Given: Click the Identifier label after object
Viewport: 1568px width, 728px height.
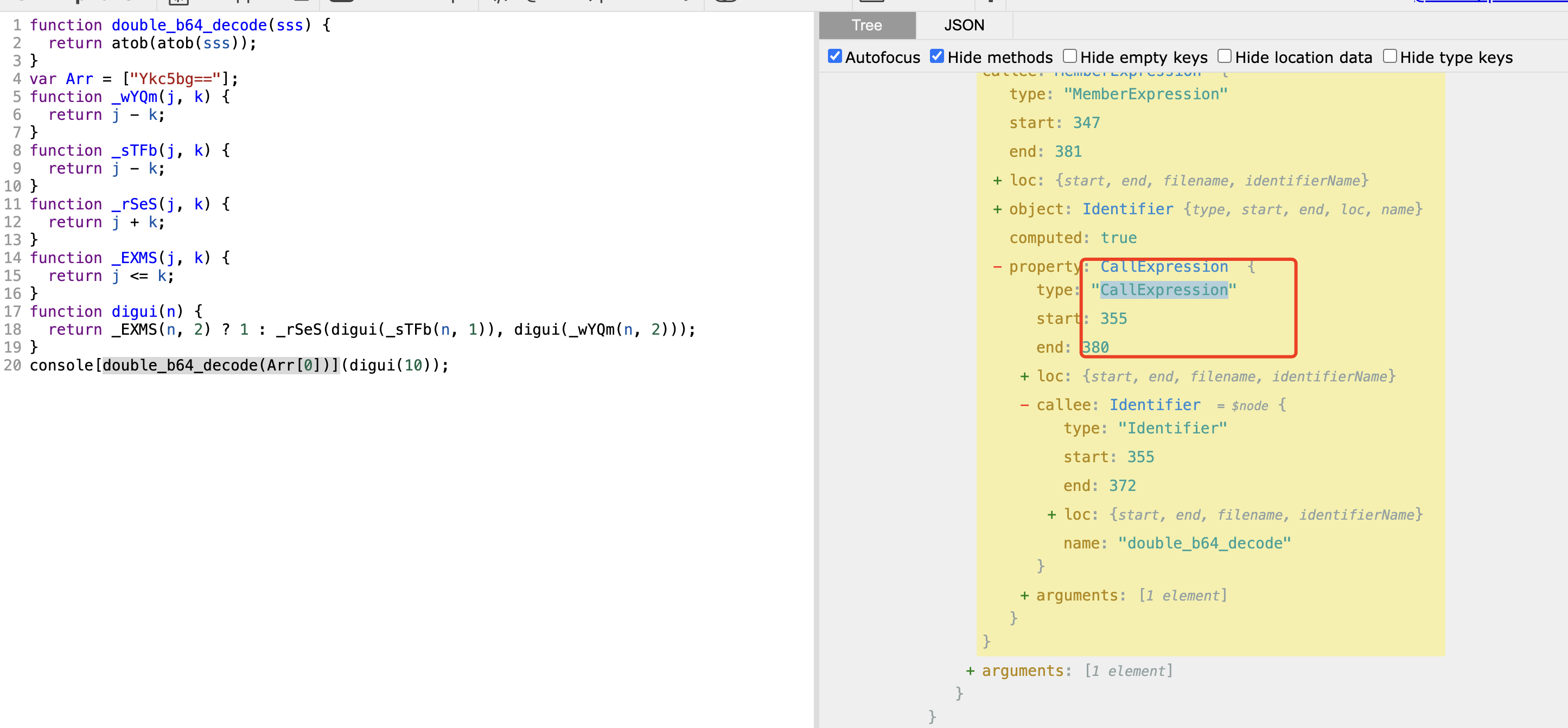Looking at the screenshot, I should 1127,209.
